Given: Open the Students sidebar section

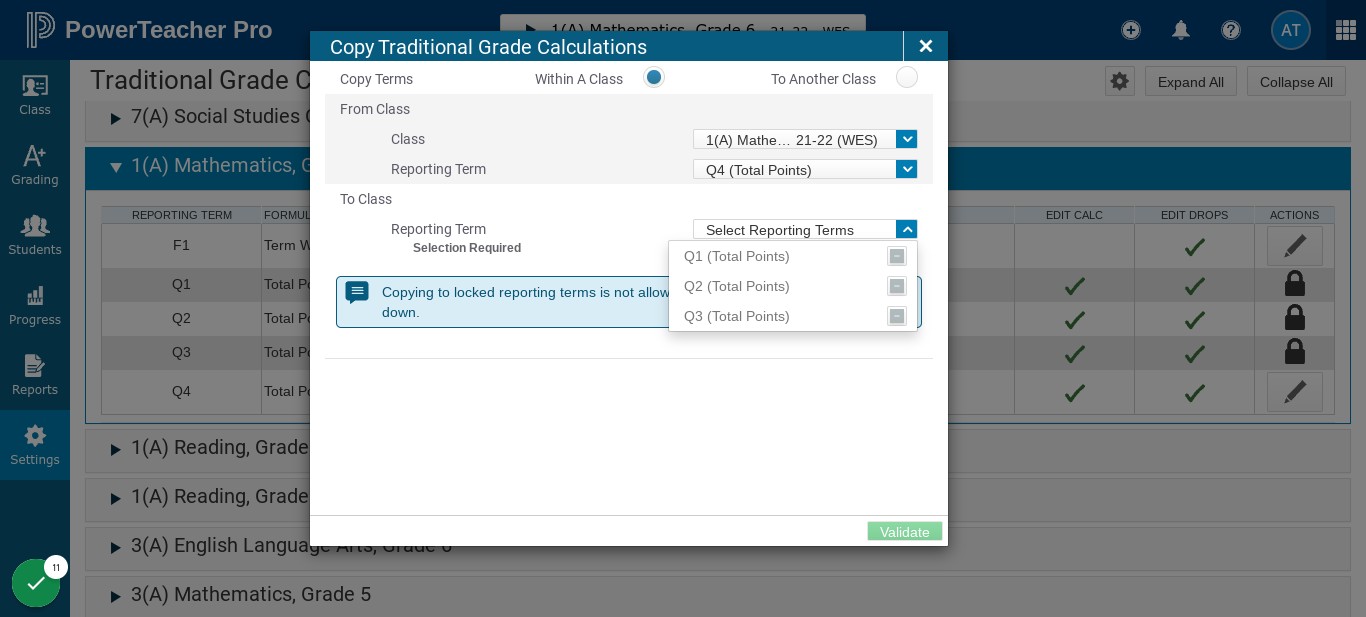Looking at the screenshot, I should [35, 235].
